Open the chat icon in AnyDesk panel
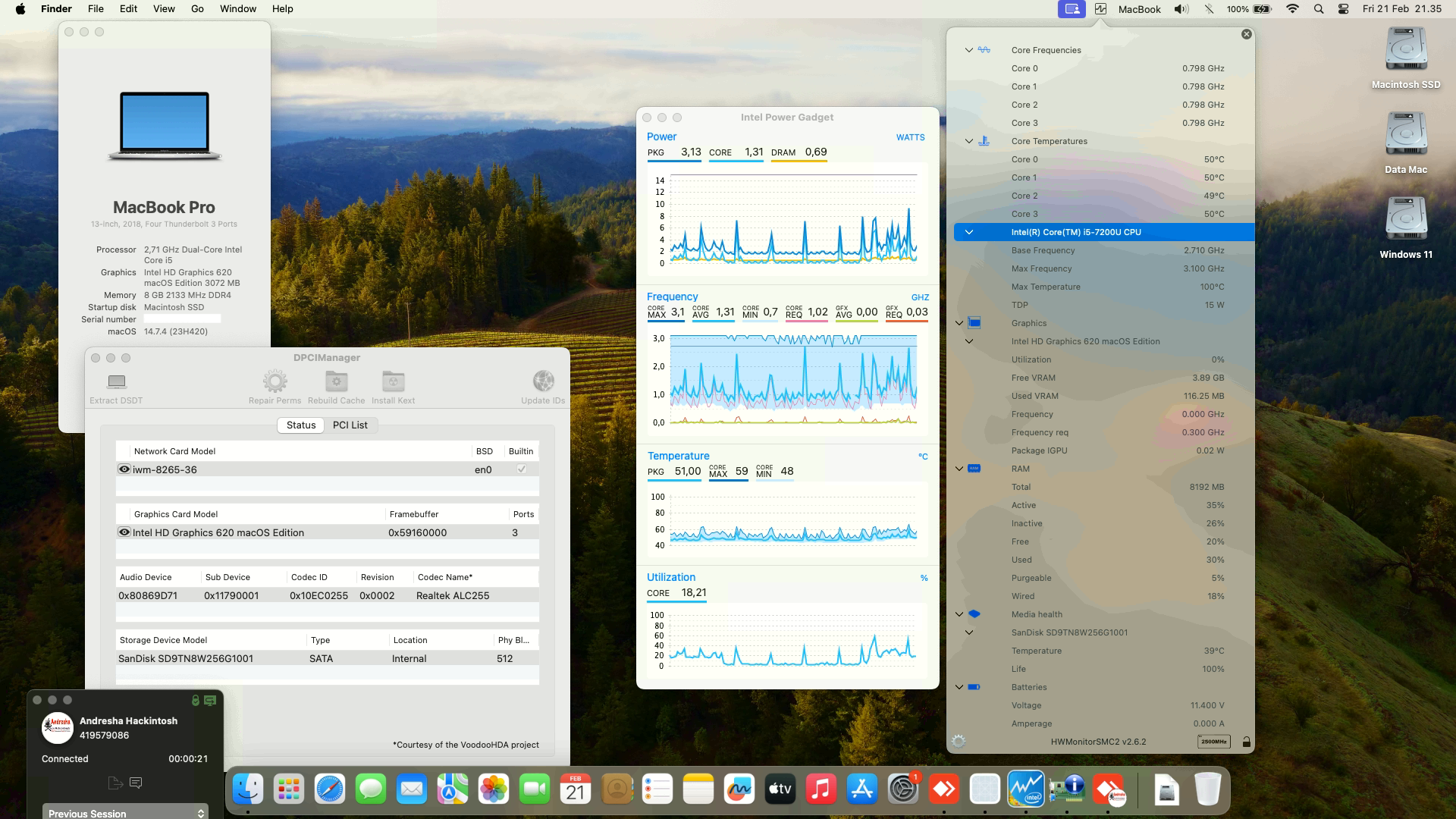 coord(136,783)
